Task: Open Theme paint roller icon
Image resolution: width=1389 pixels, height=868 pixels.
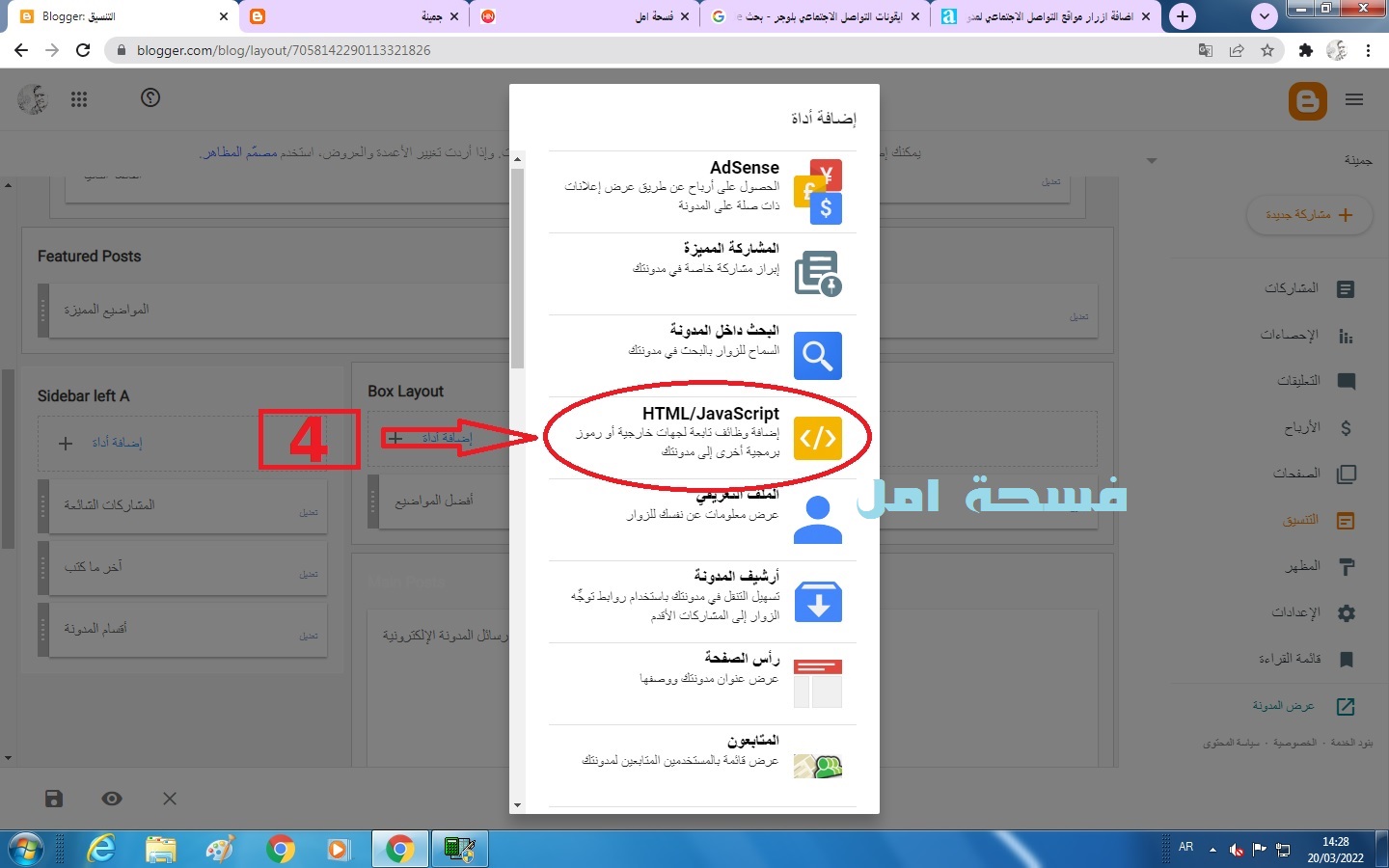Action: pos(1347,566)
